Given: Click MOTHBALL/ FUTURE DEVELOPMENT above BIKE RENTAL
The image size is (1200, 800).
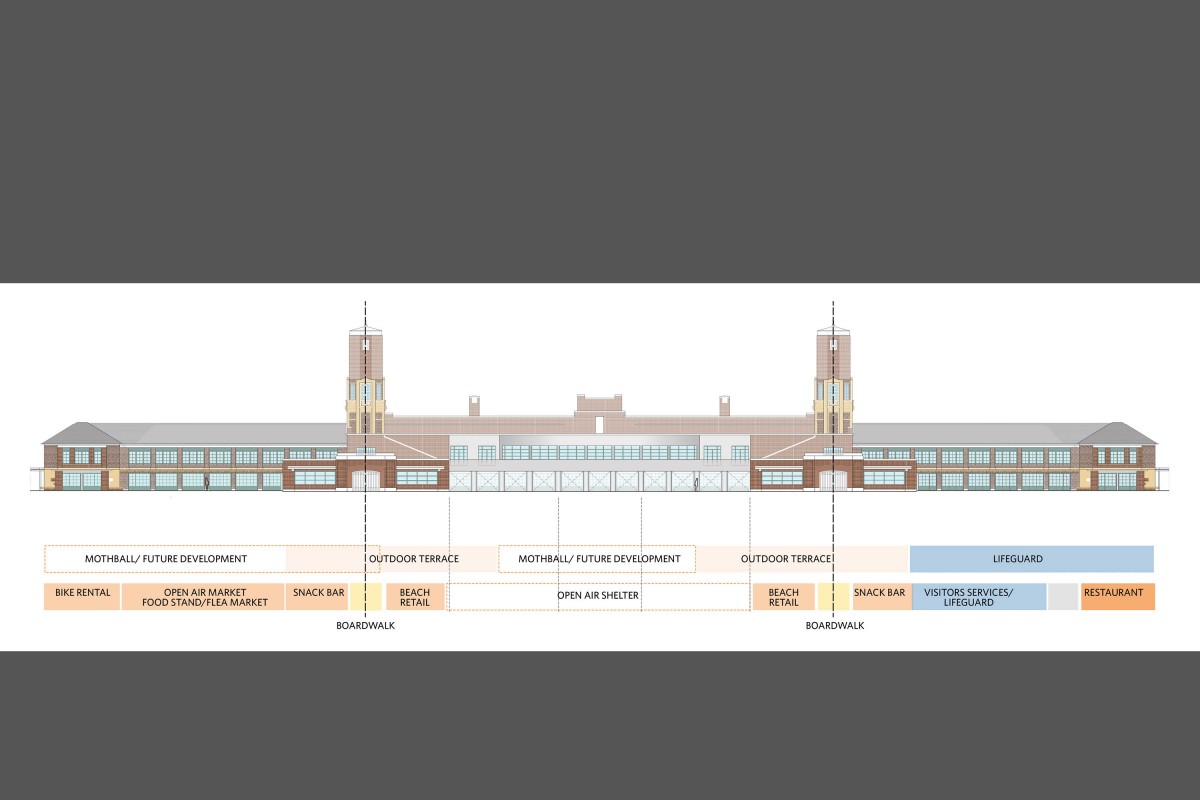Looking at the screenshot, I should click(166, 559).
